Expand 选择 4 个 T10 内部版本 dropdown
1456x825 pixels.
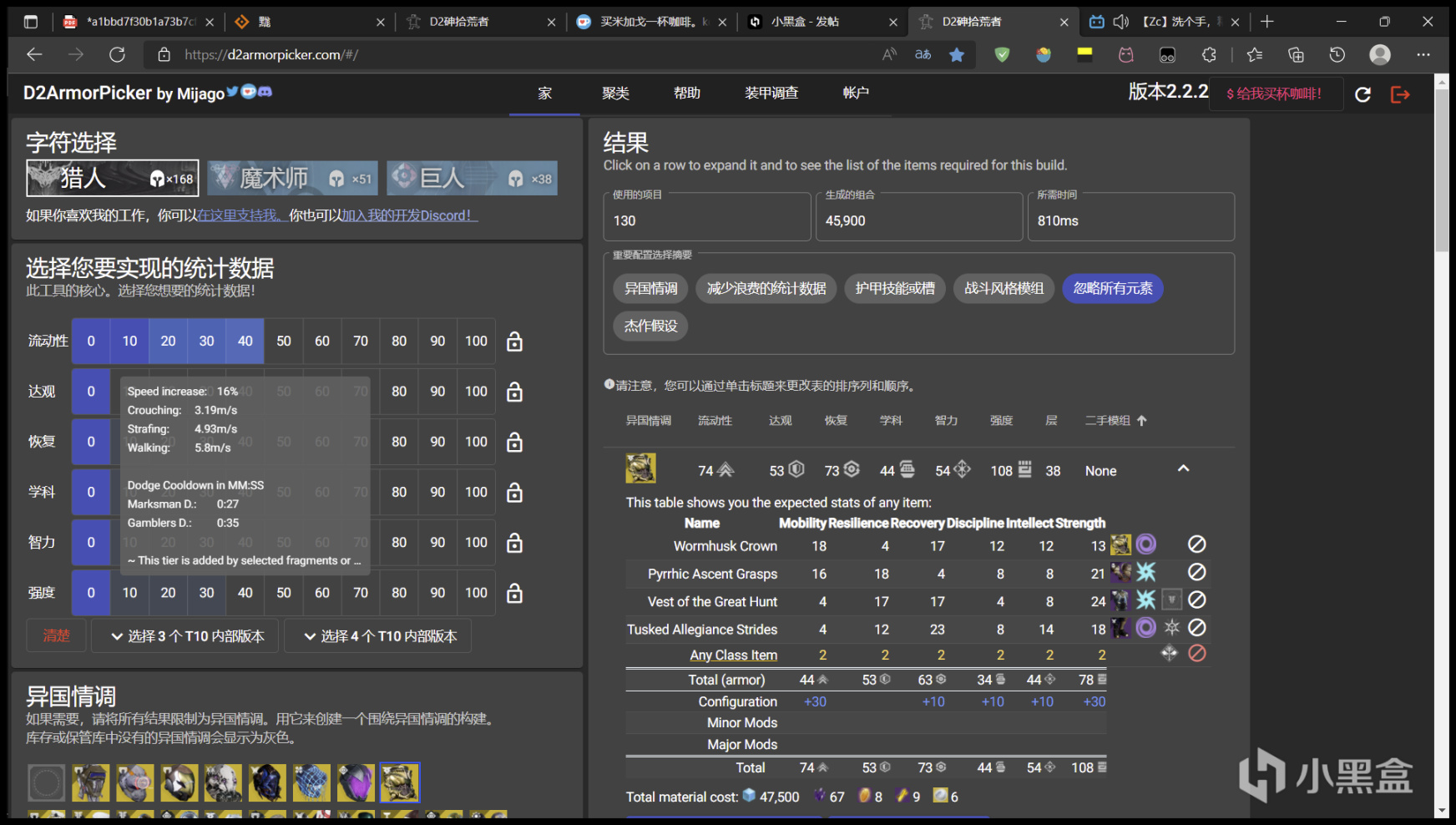[x=378, y=636]
